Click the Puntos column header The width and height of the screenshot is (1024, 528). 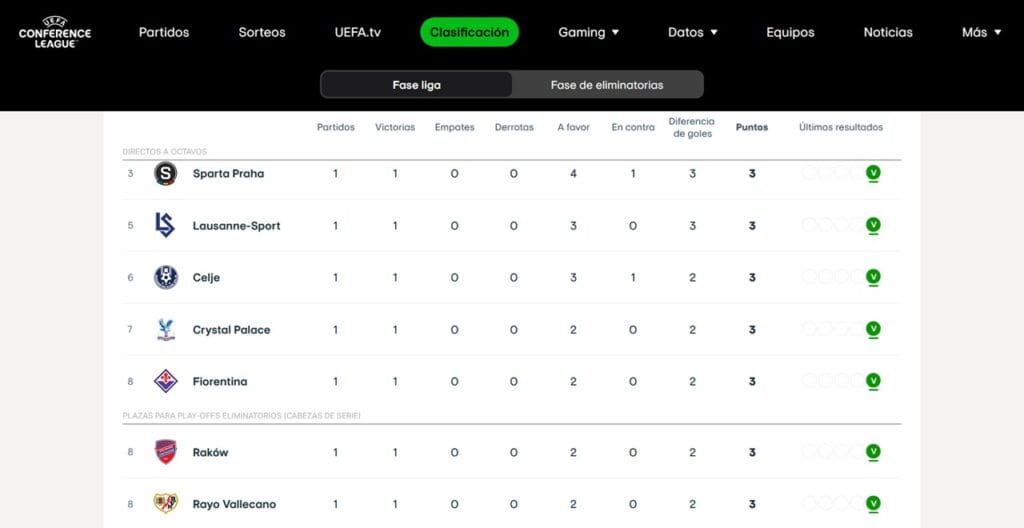coord(752,127)
